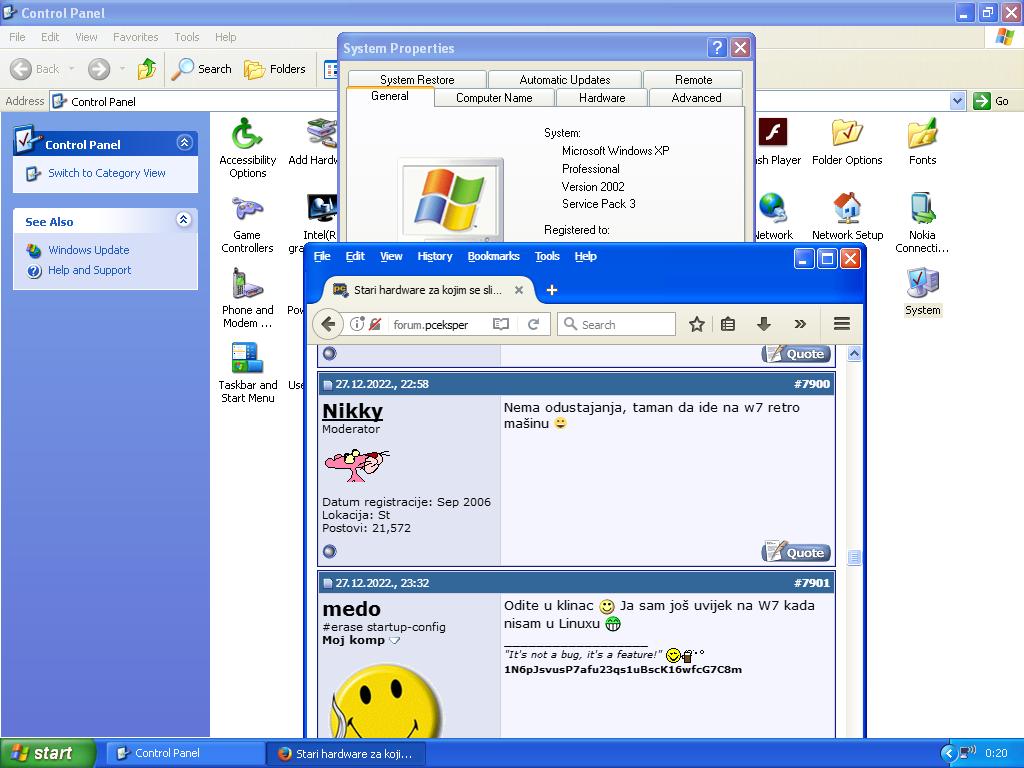Click Search in Control Panel toolbar

201,69
